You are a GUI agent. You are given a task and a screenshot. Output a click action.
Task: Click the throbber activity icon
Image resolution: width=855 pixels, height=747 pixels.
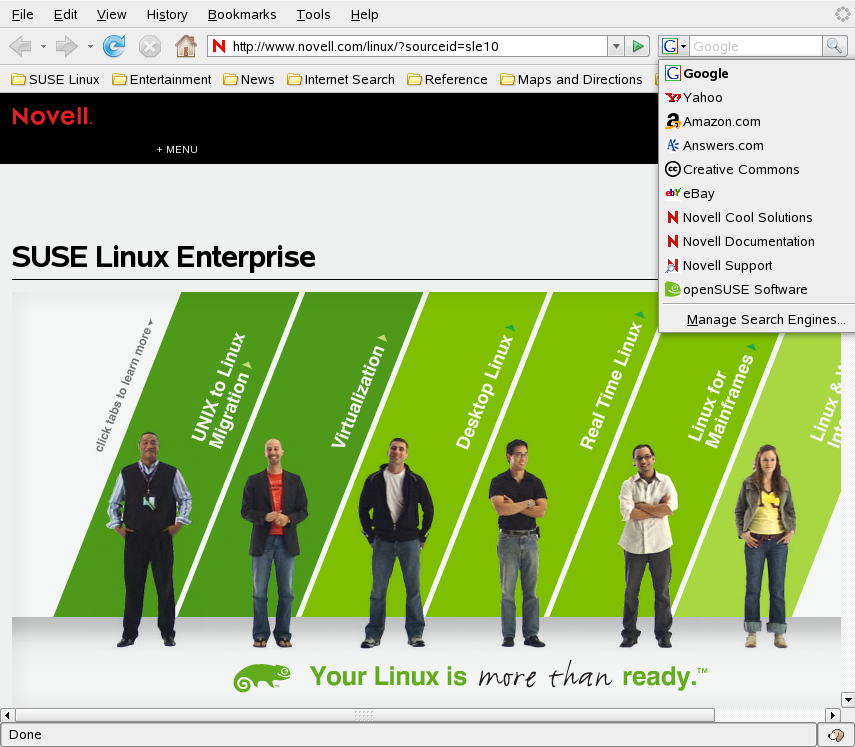tap(842, 14)
